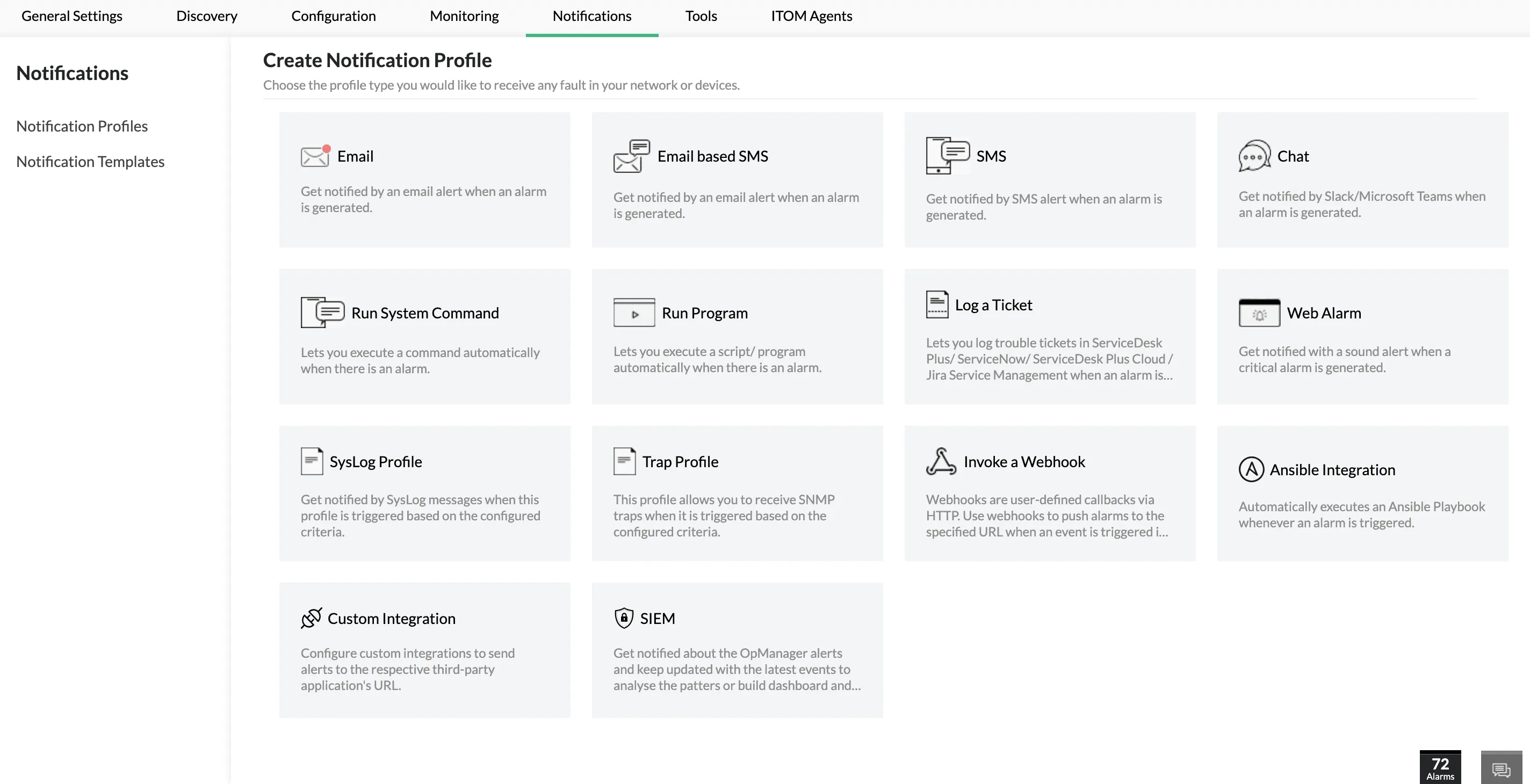View the 72 Alarms counter
Image resolution: width=1530 pixels, height=784 pixels.
[x=1440, y=767]
